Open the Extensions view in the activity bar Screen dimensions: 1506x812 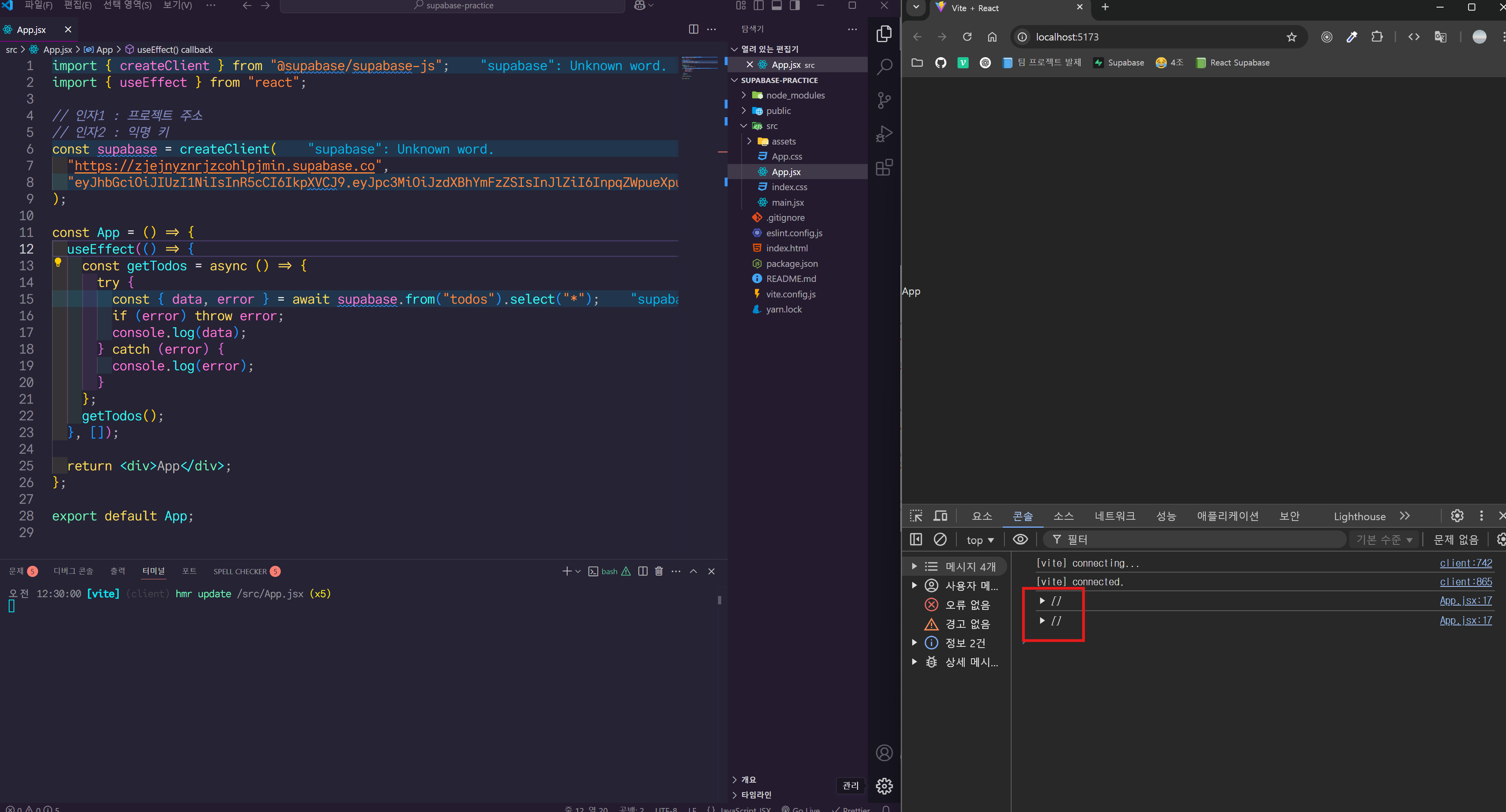coord(884,168)
